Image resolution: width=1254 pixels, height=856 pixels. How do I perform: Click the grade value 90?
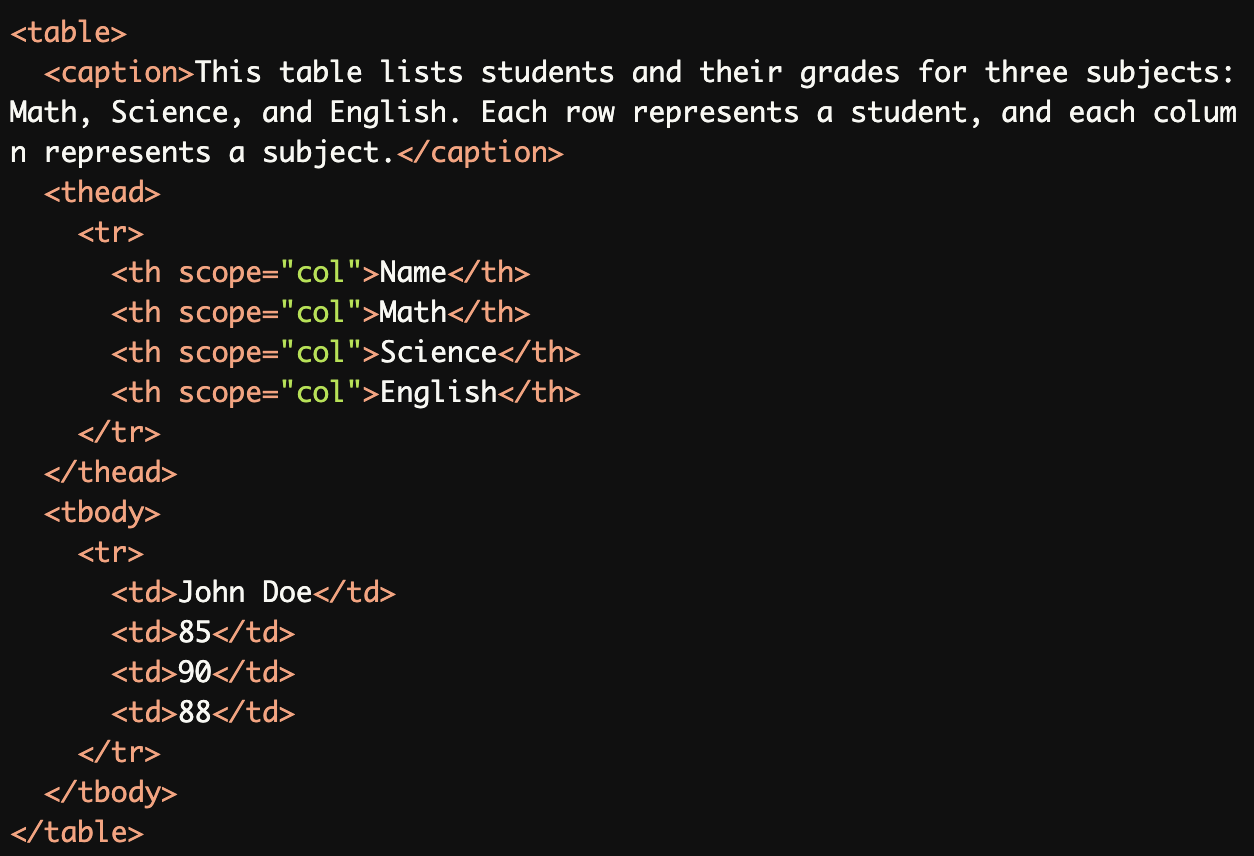(x=195, y=673)
